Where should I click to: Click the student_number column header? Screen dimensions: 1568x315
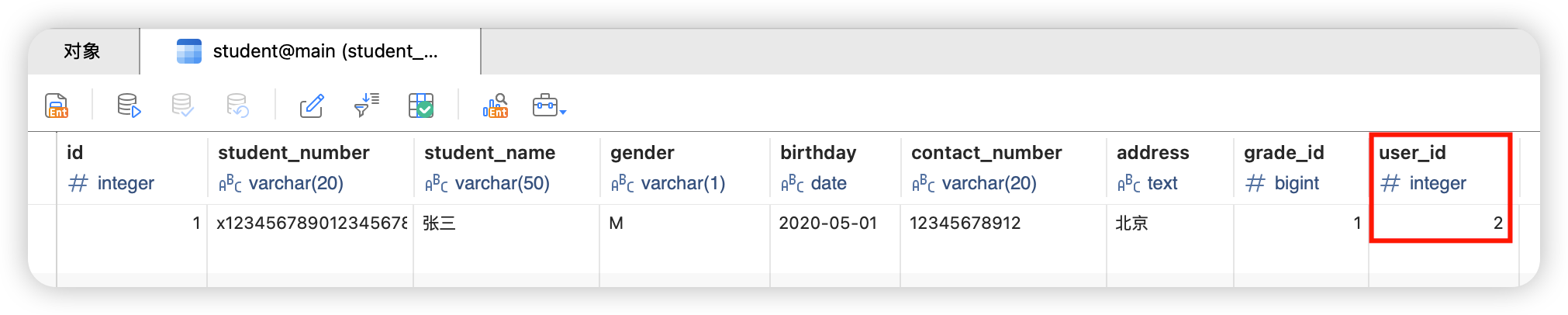[x=294, y=153]
